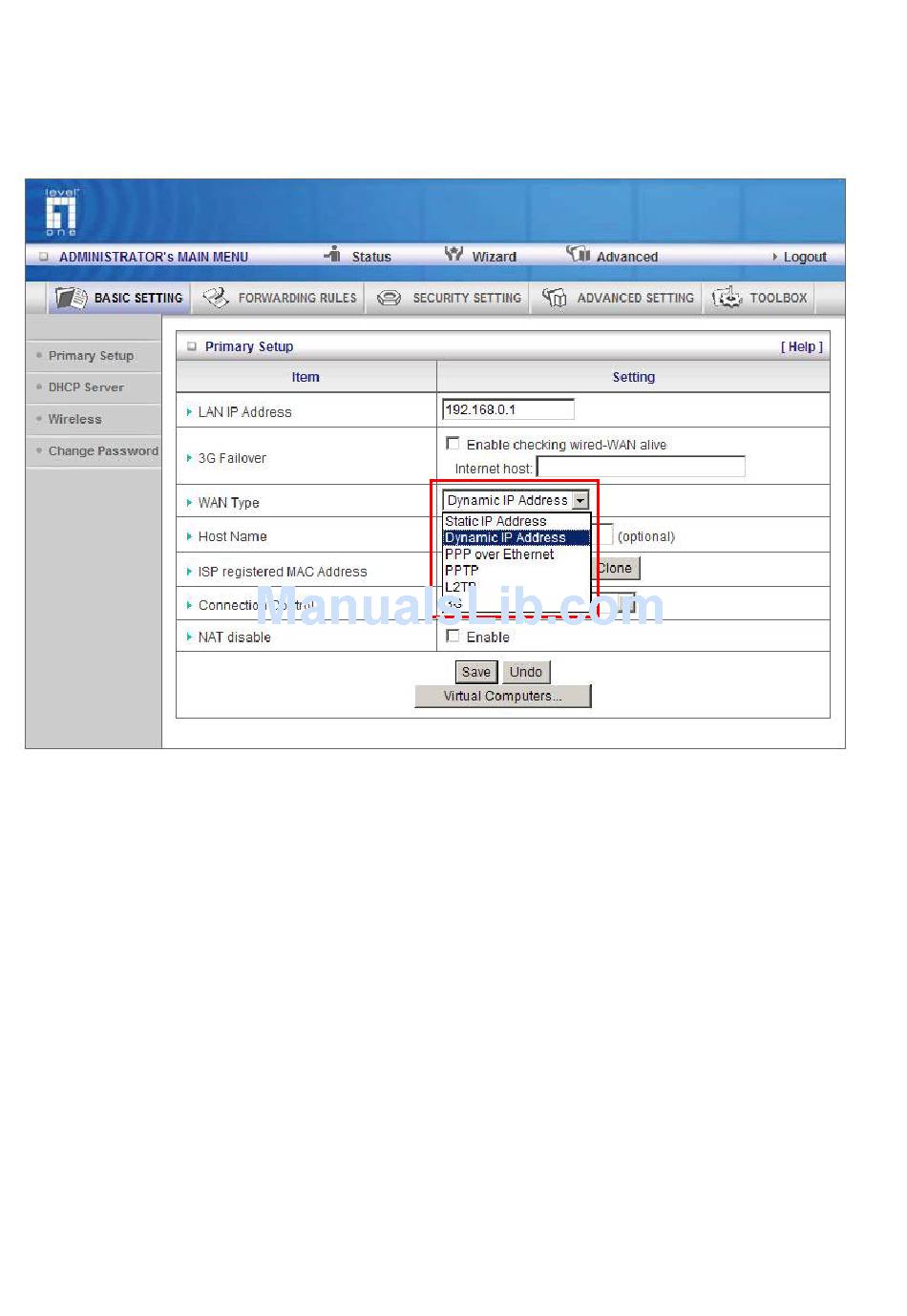Toggle the NAT disable Enable checkbox

click(x=453, y=636)
